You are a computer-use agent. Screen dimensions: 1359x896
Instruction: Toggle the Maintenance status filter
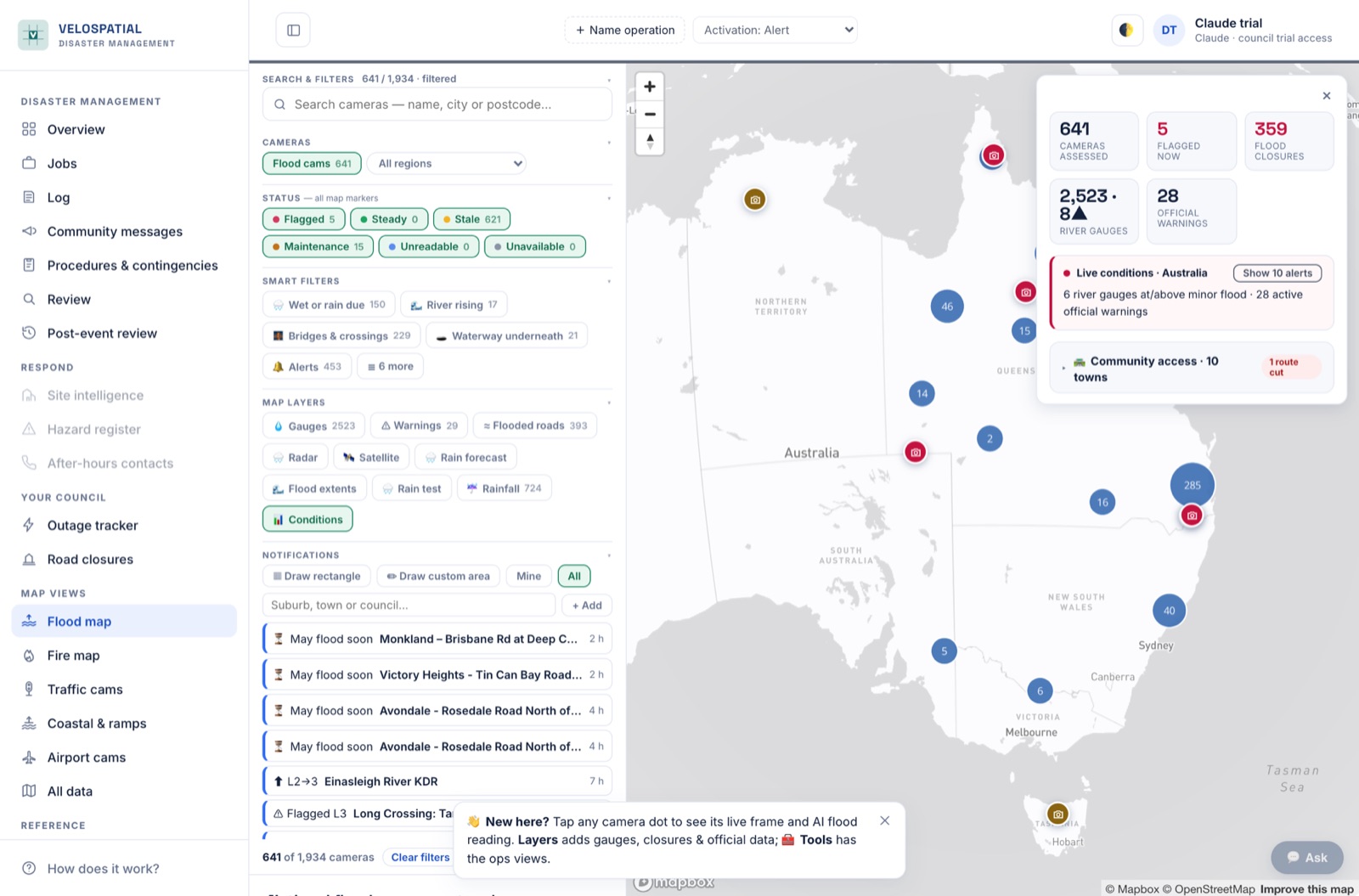pyautogui.click(x=318, y=246)
